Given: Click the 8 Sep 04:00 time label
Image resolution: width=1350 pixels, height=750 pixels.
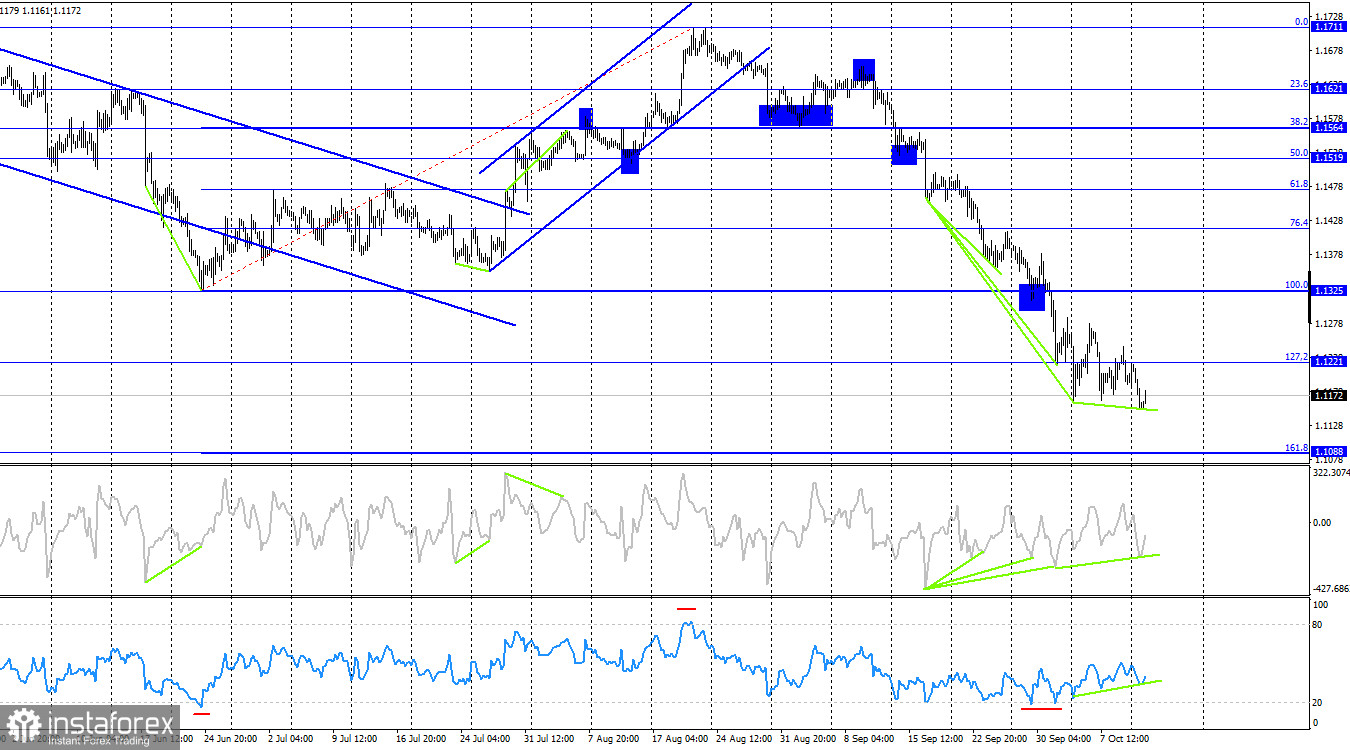Looking at the screenshot, I should [871, 739].
